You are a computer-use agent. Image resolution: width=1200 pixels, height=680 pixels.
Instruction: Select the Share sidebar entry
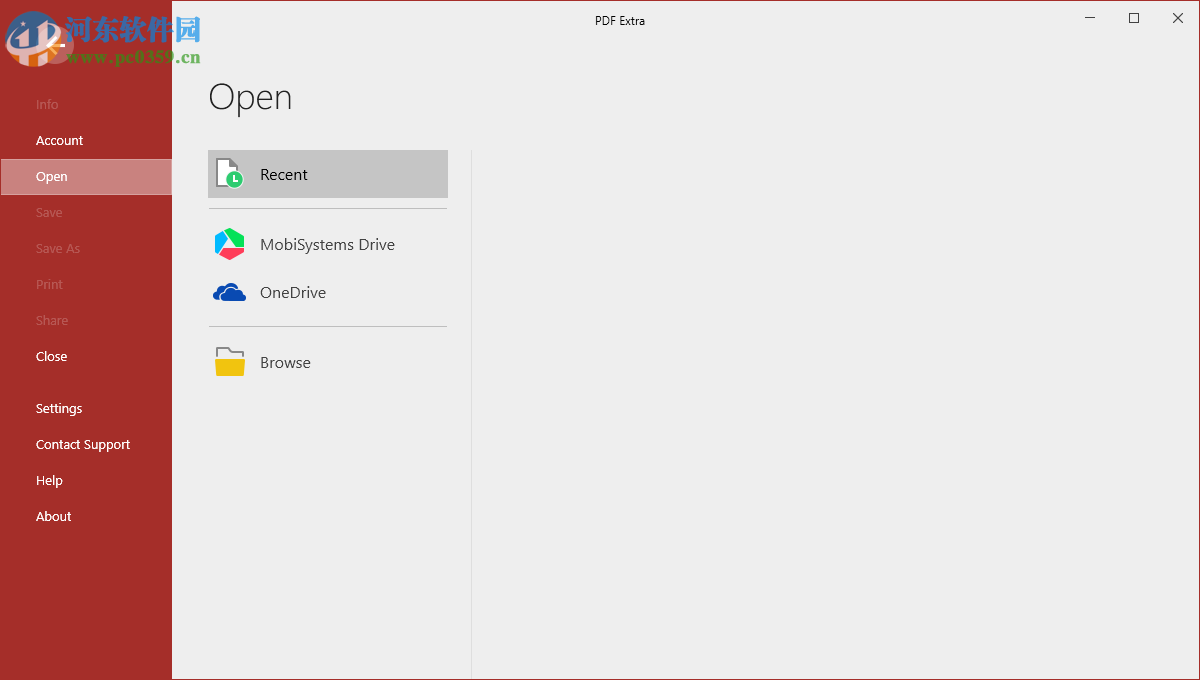(51, 320)
